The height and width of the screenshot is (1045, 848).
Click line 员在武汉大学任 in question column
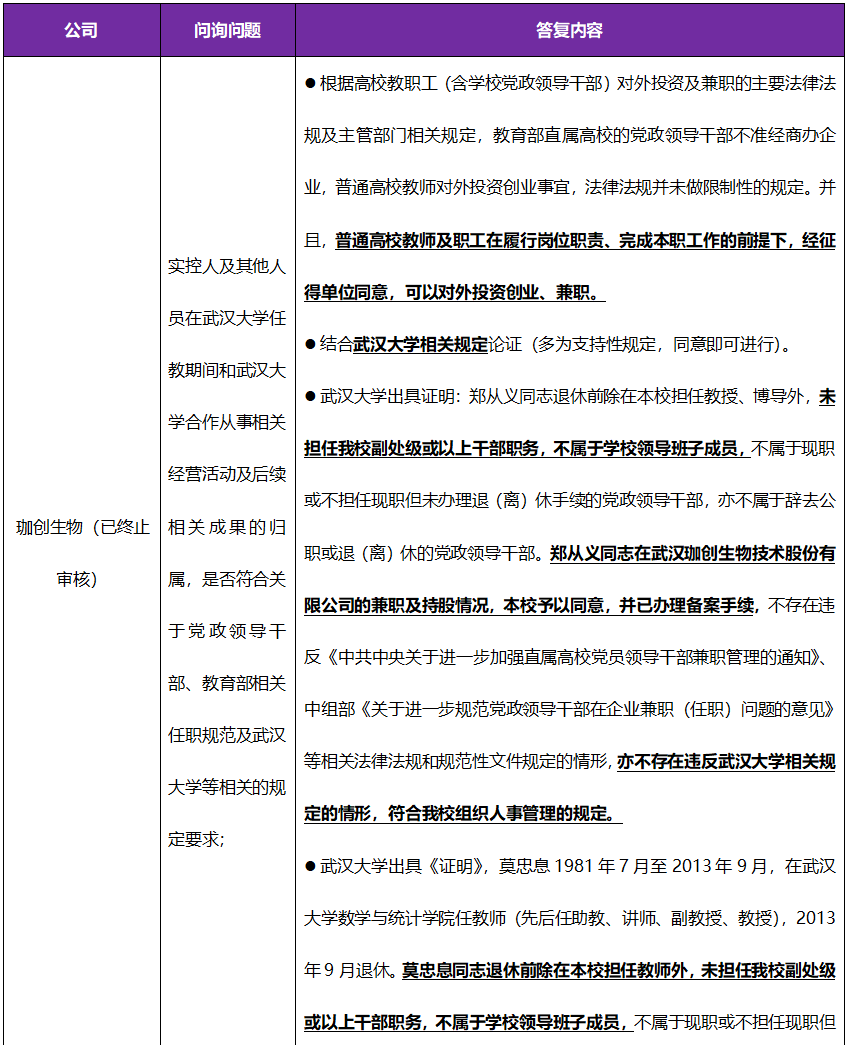pos(227,318)
